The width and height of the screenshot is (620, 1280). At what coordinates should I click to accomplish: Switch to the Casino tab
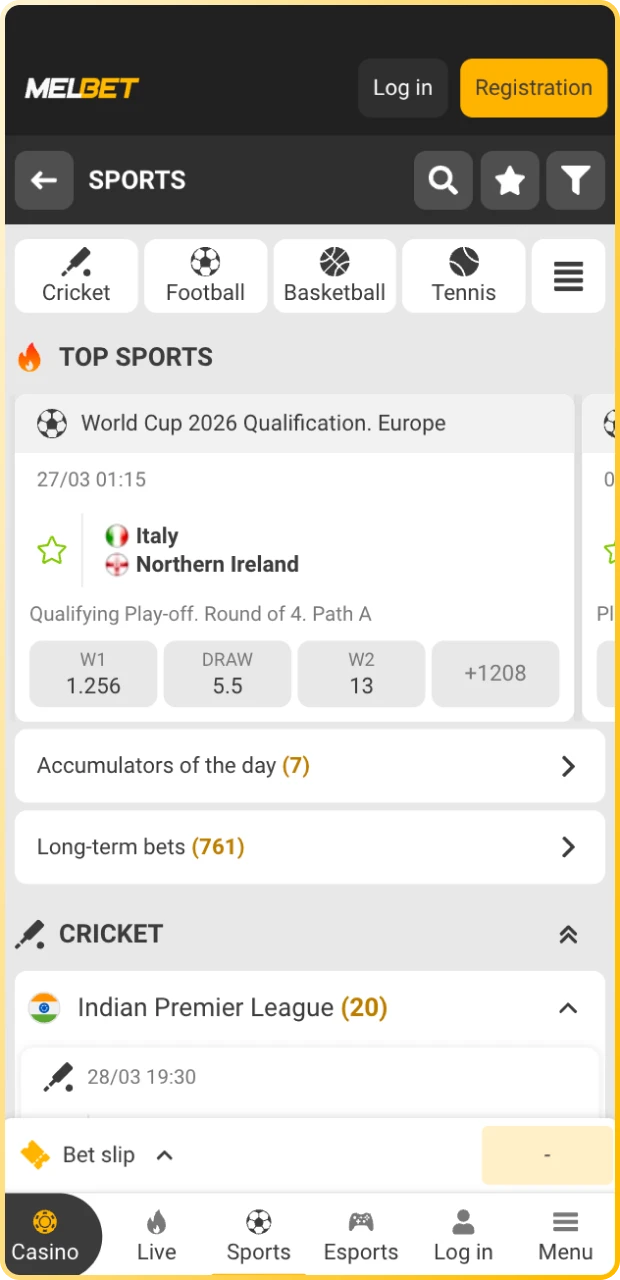pos(46,1233)
